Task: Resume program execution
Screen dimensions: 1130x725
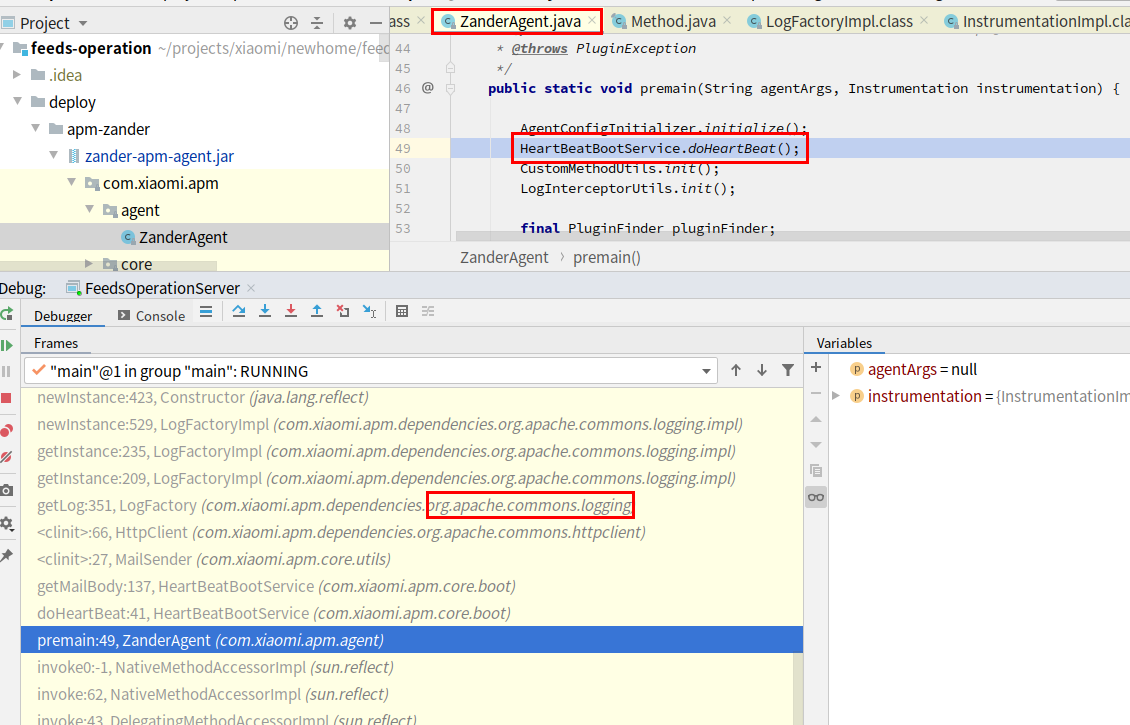Action: 6,345
